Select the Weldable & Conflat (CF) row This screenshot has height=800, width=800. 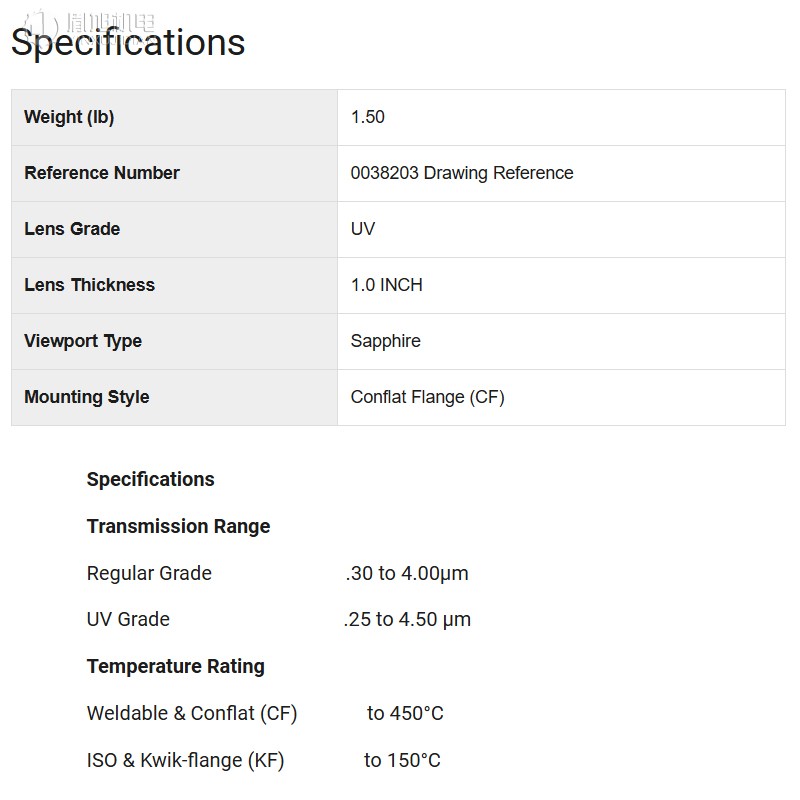pos(265,713)
